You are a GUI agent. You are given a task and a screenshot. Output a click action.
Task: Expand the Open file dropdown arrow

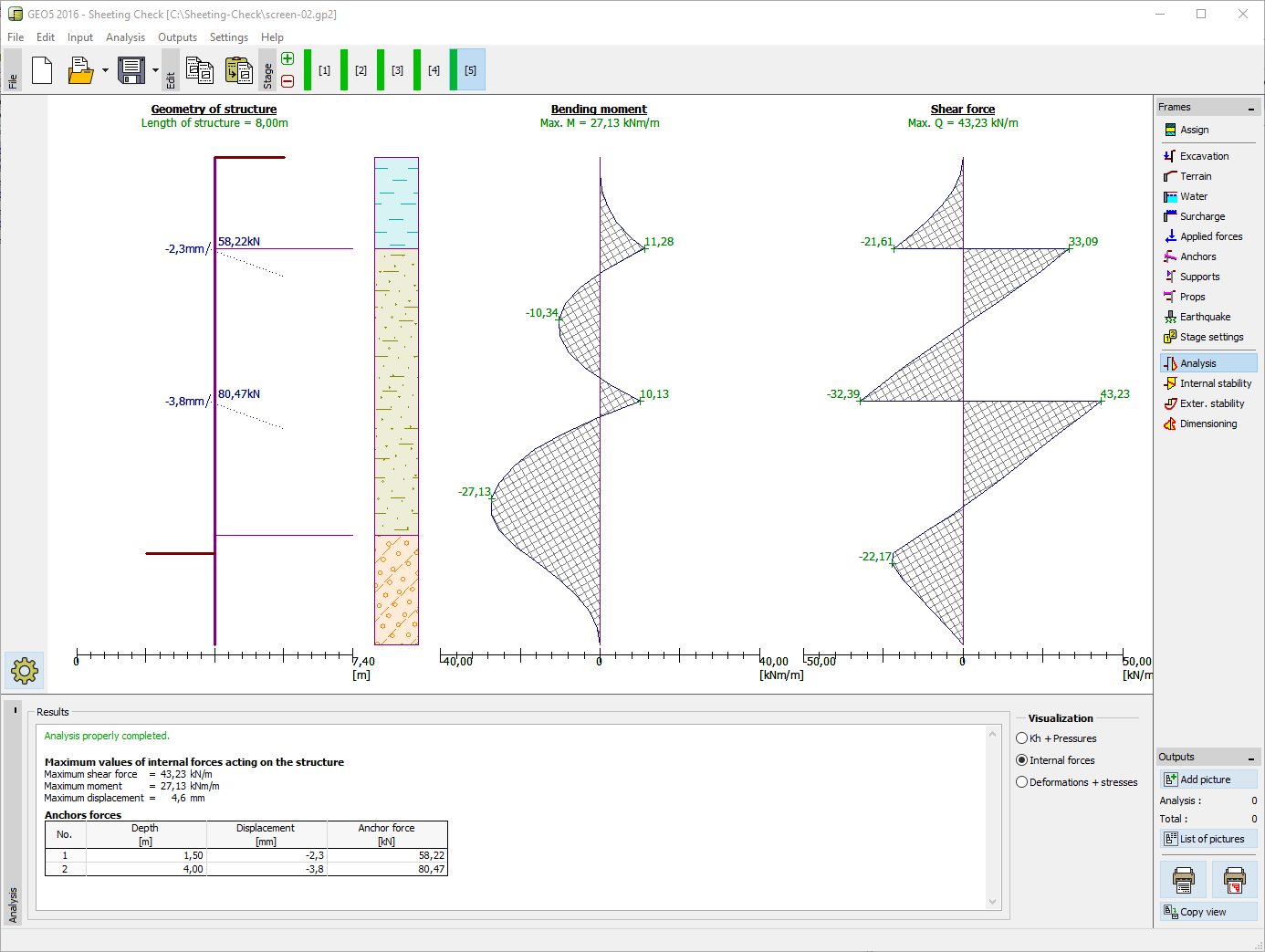point(105,70)
